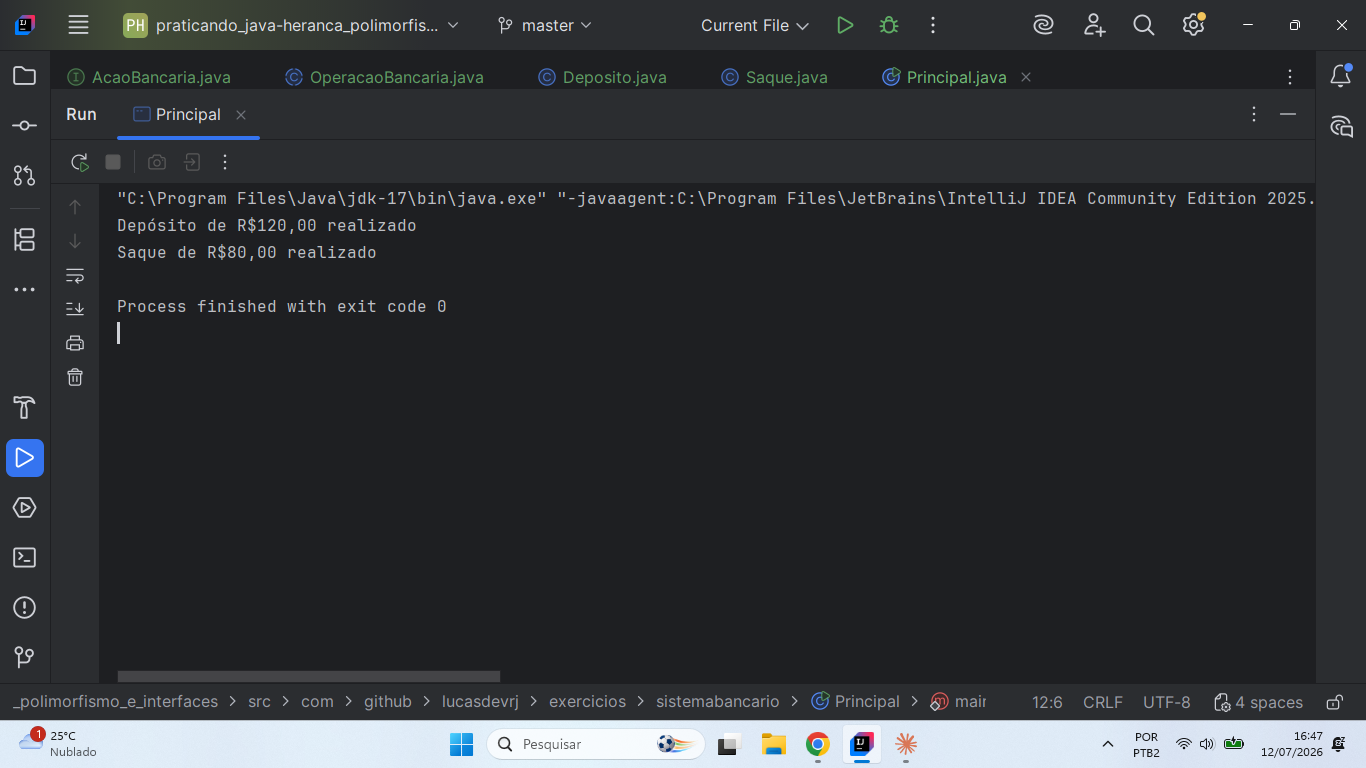Screen dimensions: 1366x768
Task: Open the Project tool window folder icon
Action: coord(25,76)
